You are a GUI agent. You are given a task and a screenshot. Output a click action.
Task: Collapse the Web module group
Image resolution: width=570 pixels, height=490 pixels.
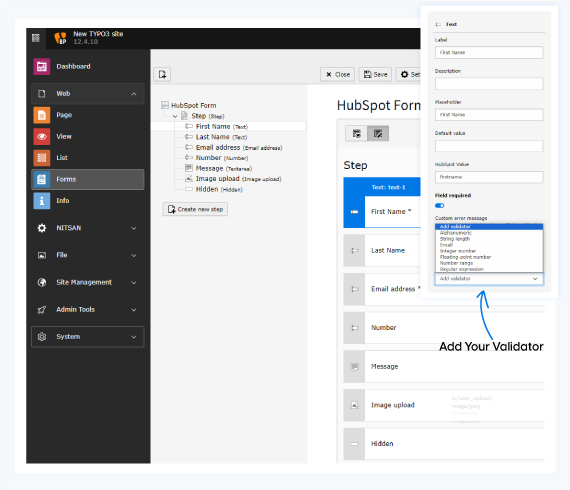coord(88,94)
